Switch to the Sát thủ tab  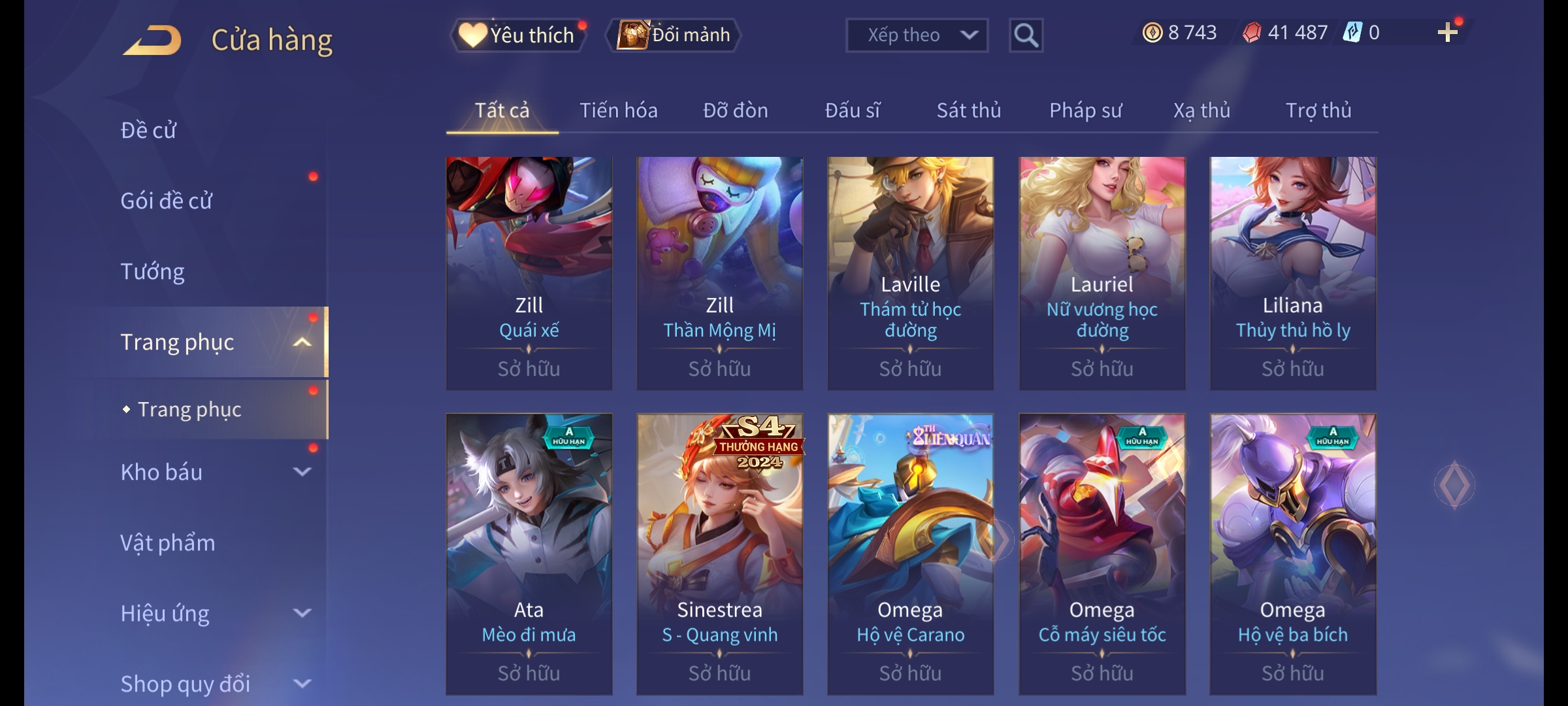tap(969, 110)
